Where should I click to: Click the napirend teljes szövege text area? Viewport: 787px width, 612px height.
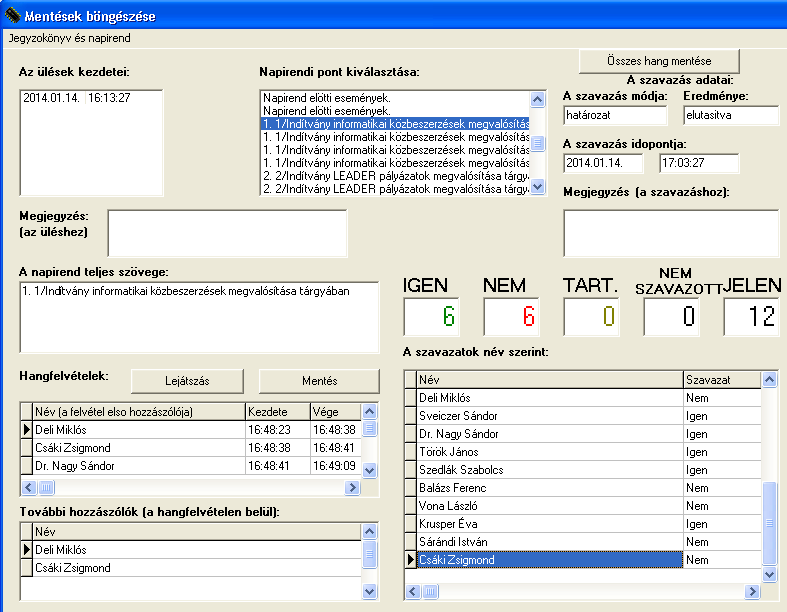(x=199, y=317)
